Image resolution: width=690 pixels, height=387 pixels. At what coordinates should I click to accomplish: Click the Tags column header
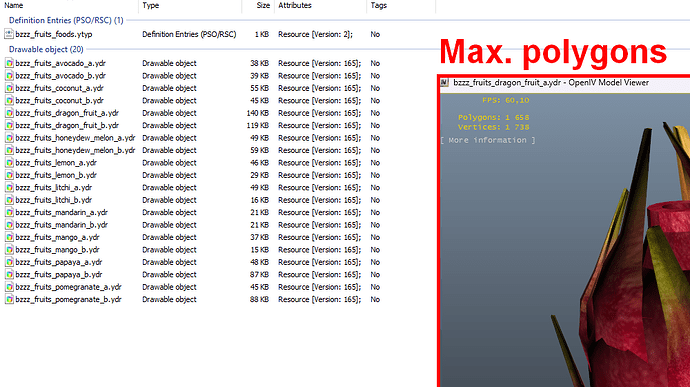pos(378,5)
